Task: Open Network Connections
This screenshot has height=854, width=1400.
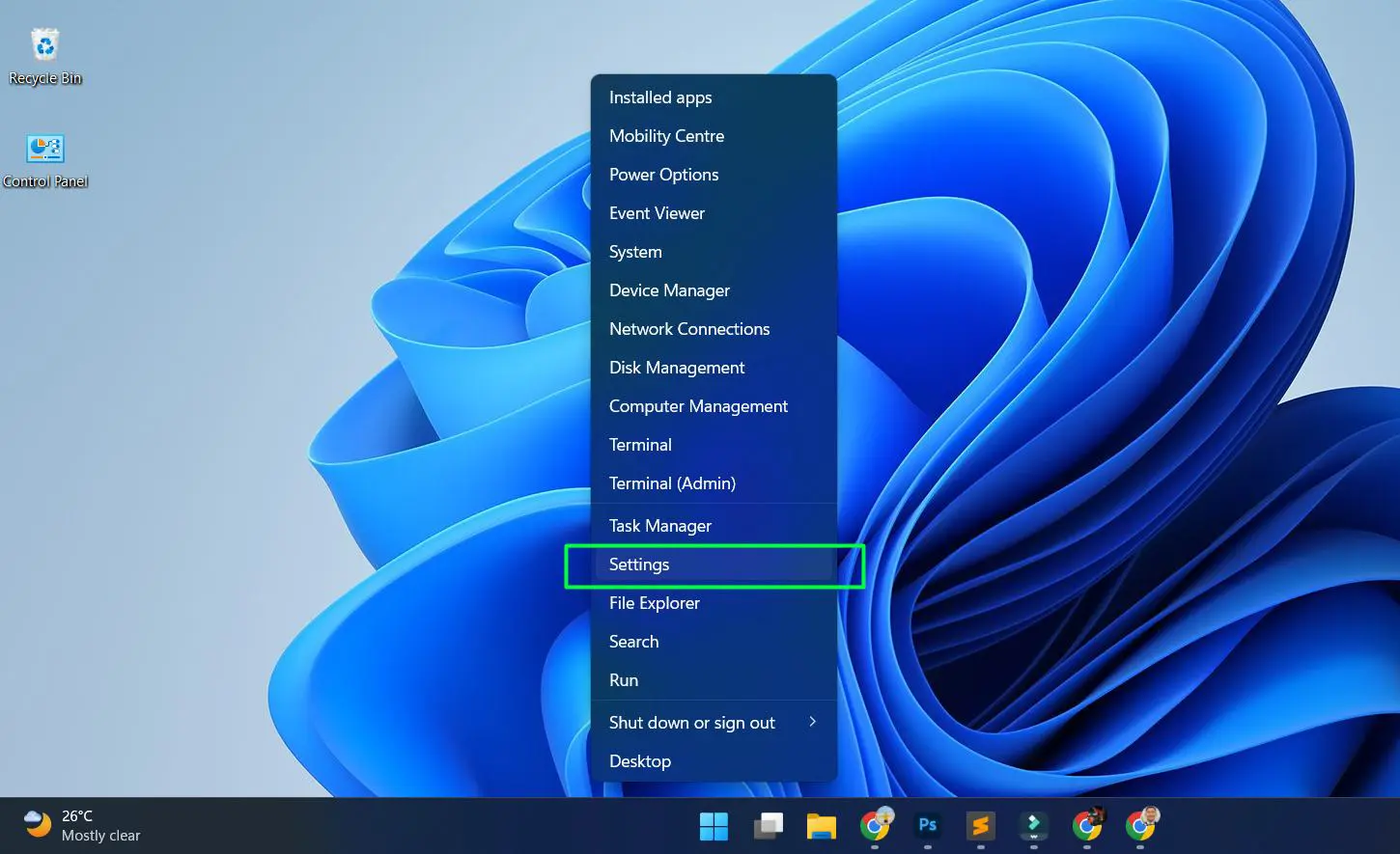Action: pyautogui.click(x=688, y=328)
